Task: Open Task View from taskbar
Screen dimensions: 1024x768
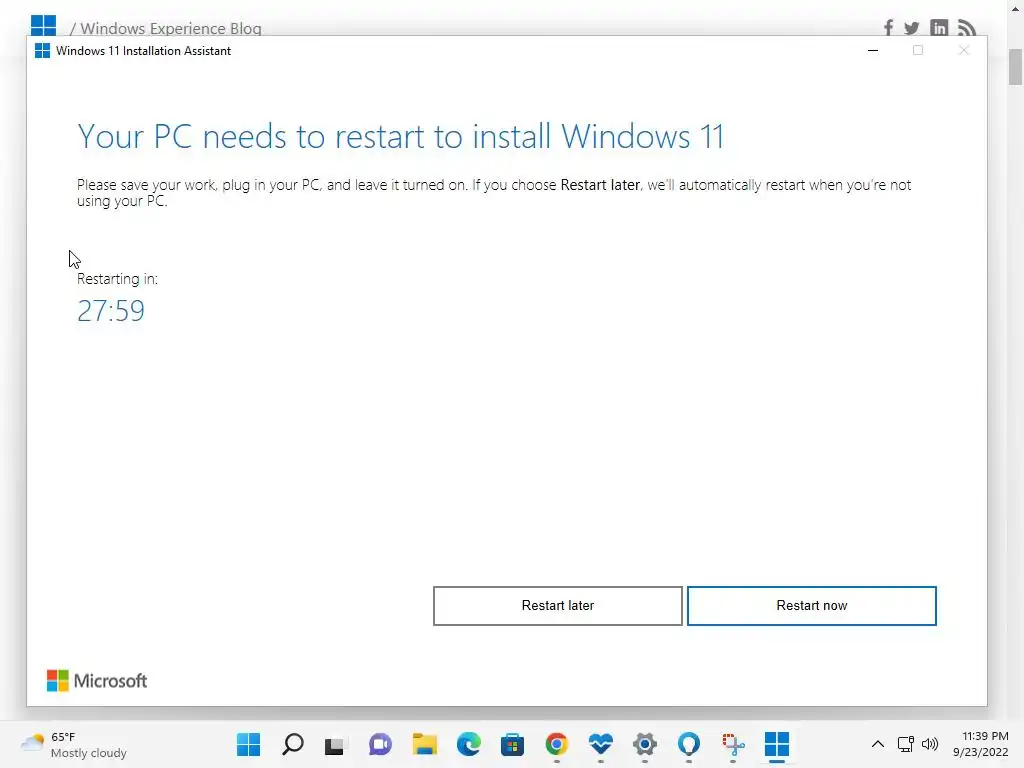Action: pos(336,744)
